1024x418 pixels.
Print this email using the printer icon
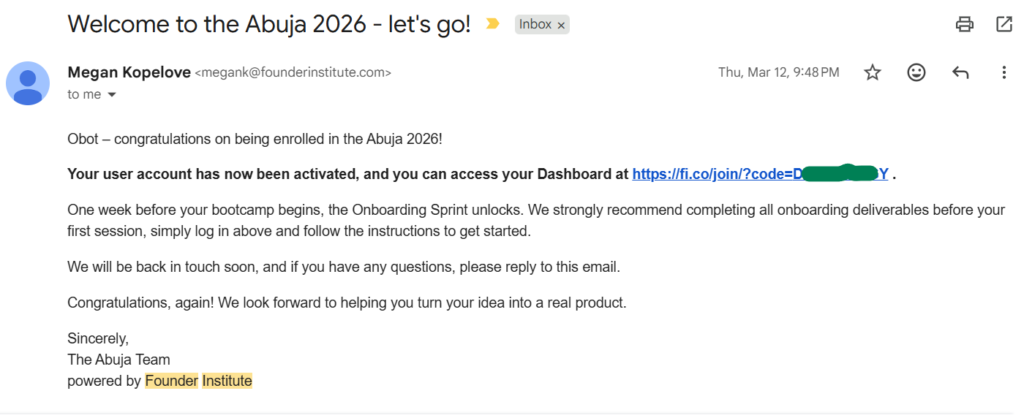[964, 24]
